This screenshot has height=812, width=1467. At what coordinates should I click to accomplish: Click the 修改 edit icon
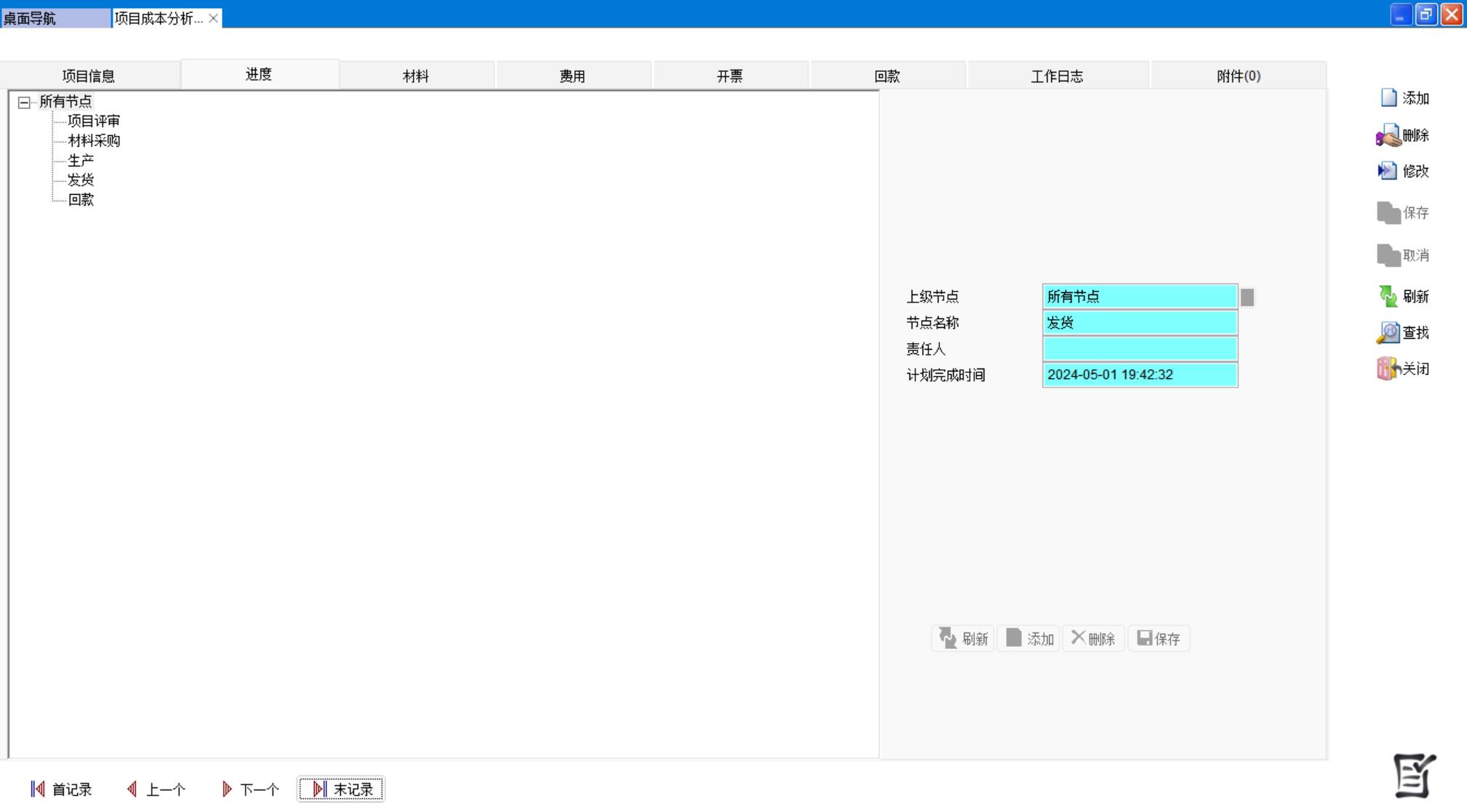1388,171
